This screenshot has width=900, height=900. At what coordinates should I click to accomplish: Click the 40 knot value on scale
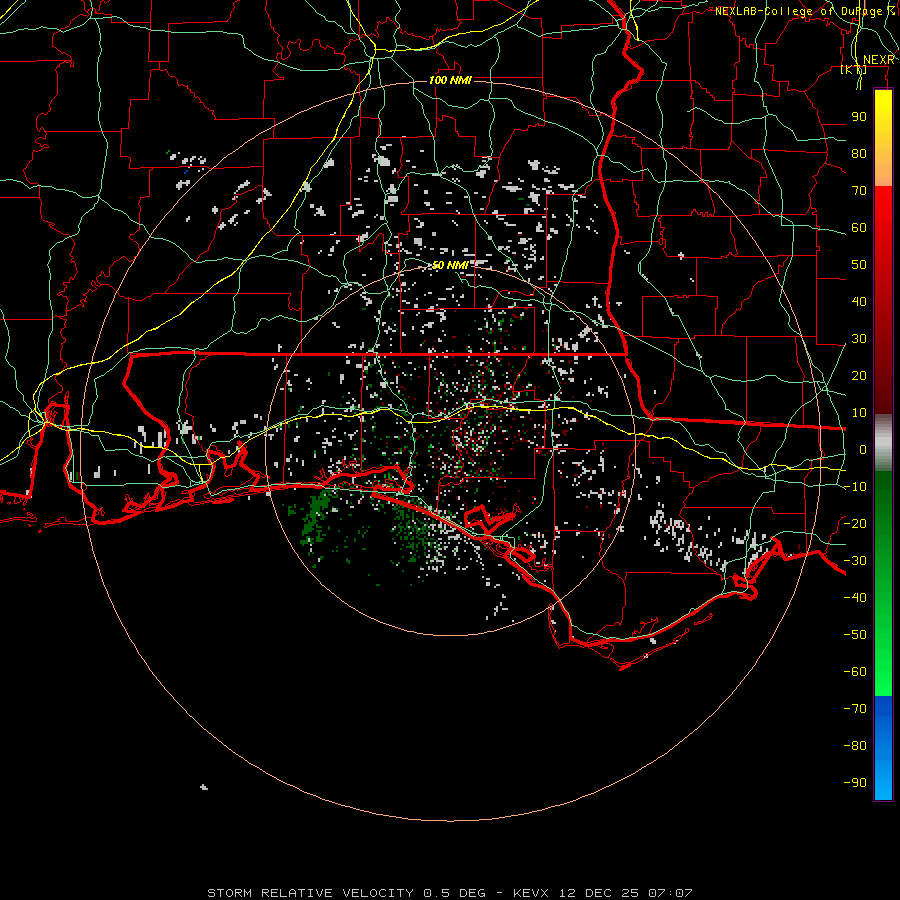(859, 302)
